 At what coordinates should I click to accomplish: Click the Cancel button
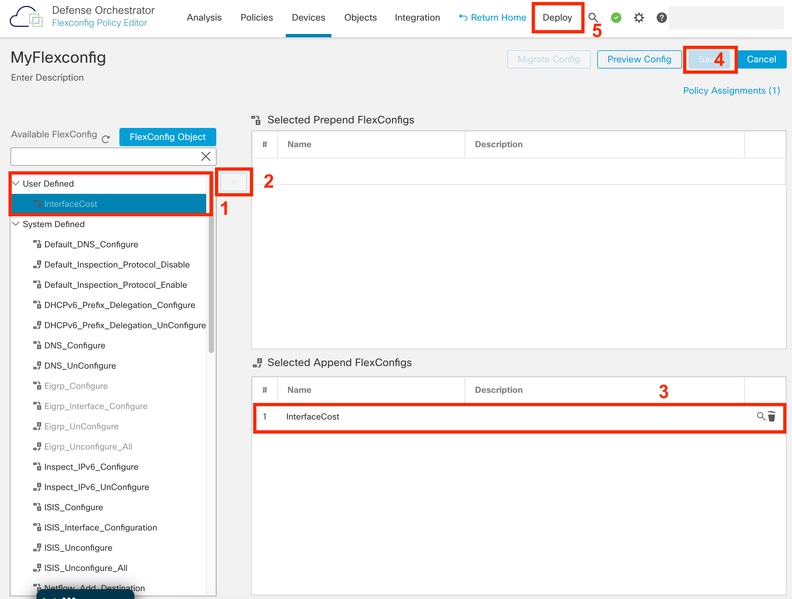pyautogui.click(x=761, y=60)
